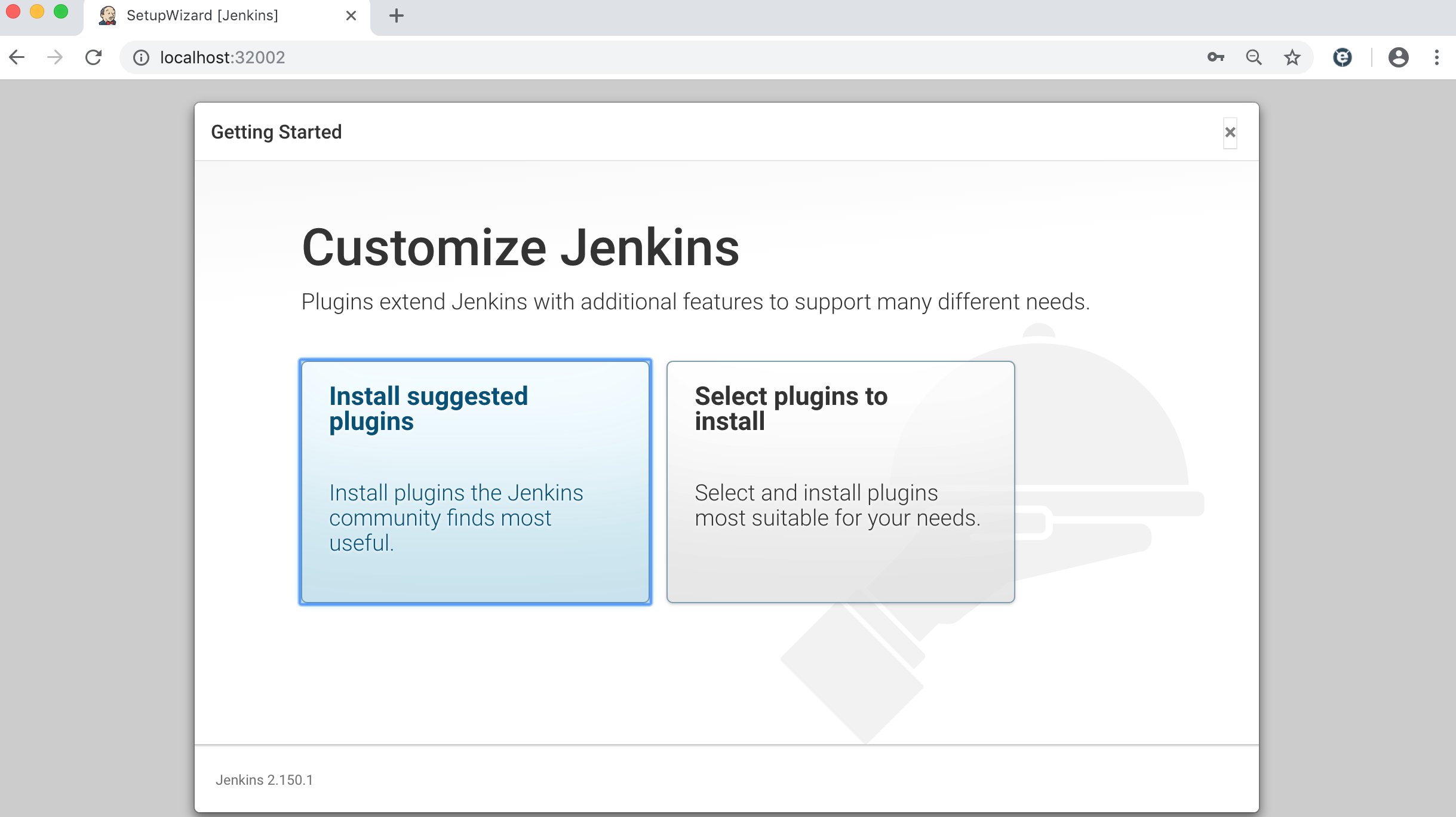Image resolution: width=1456 pixels, height=817 pixels.
Task: Dismiss the Getting Started dialog
Action: click(1230, 132)
